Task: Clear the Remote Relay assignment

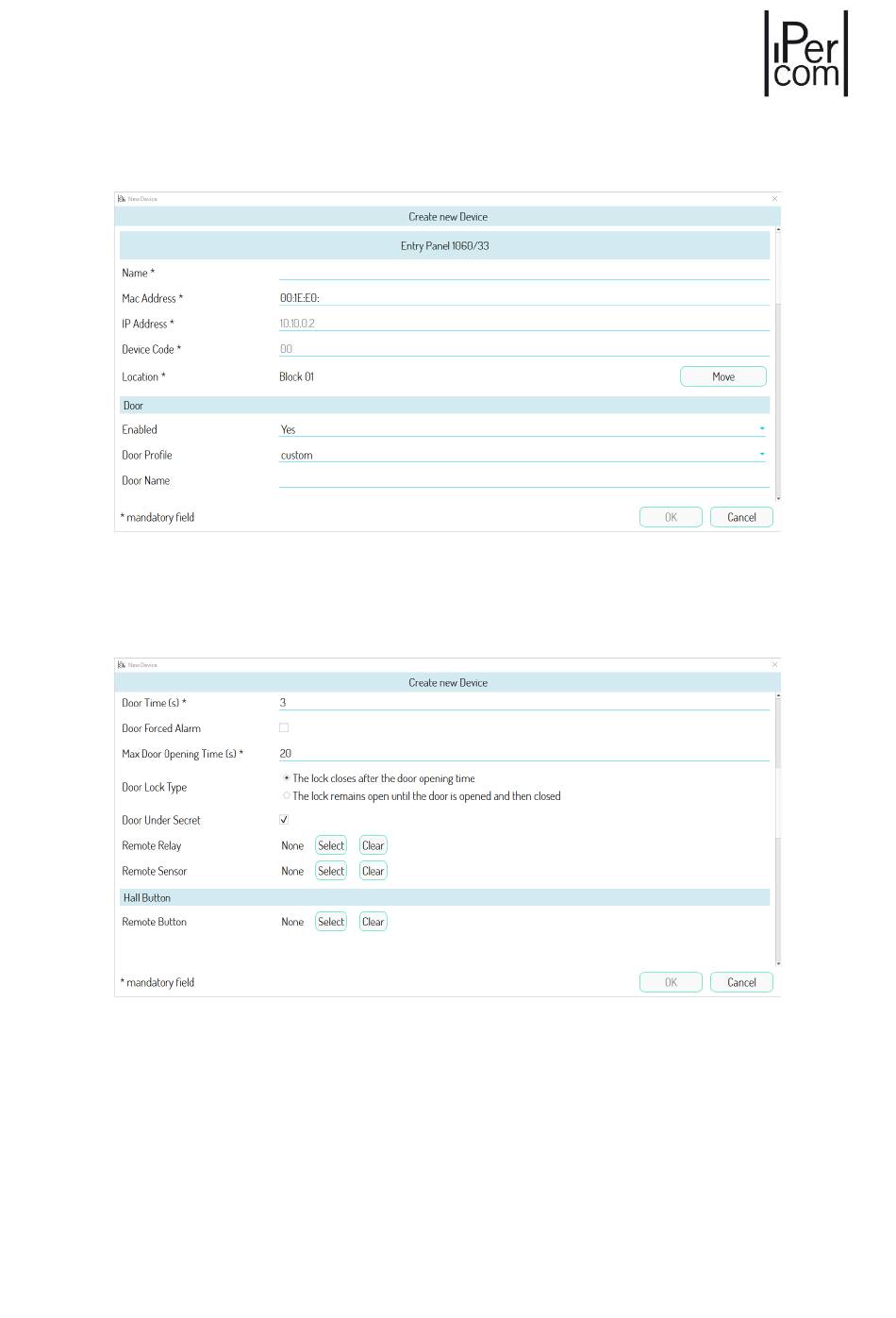Action: 373,845
